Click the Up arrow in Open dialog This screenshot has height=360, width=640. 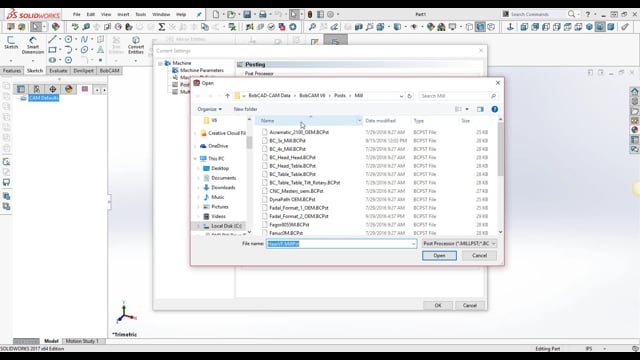227,96
